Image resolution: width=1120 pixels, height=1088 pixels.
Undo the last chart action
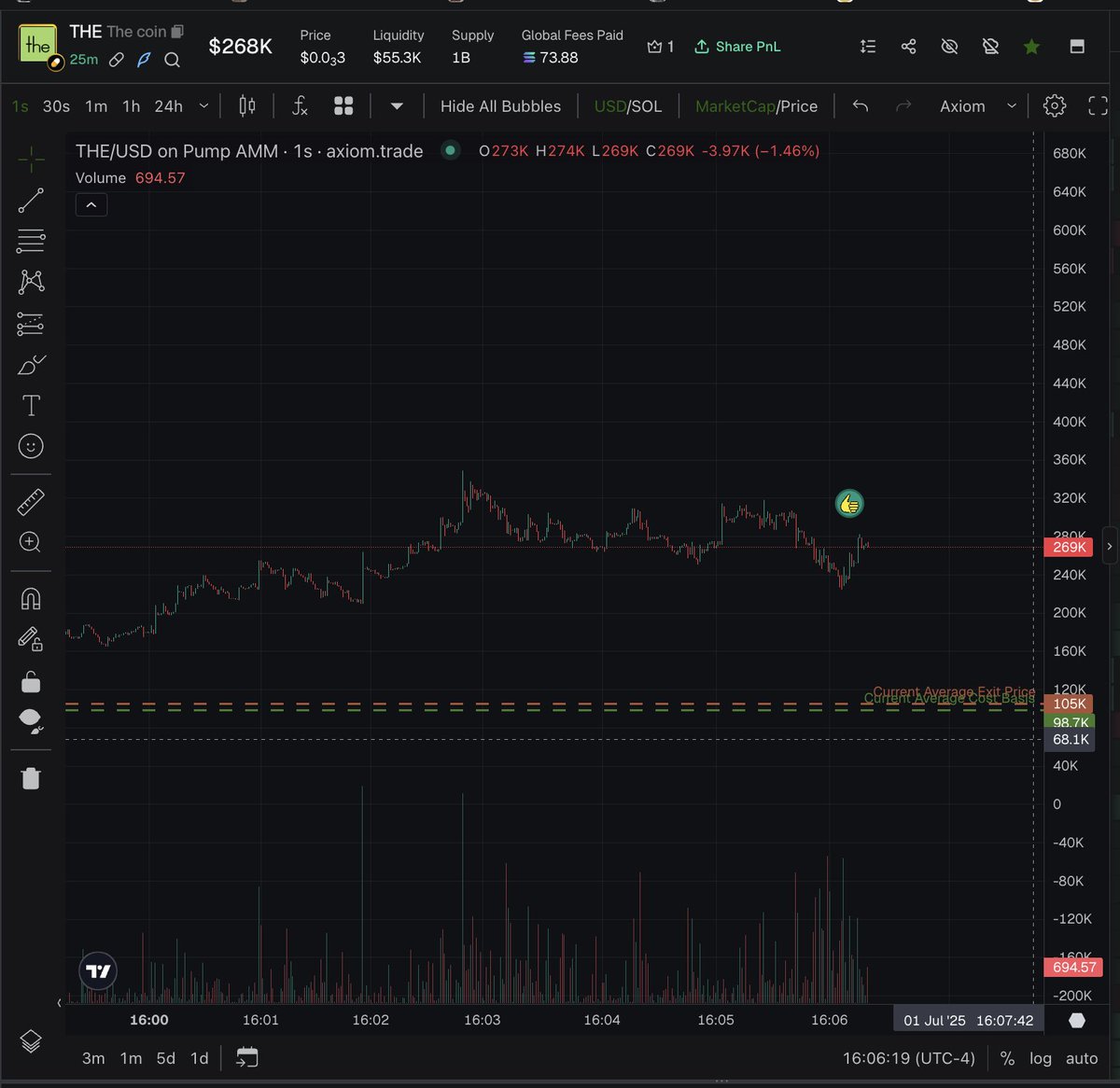(x=861, y=106)
